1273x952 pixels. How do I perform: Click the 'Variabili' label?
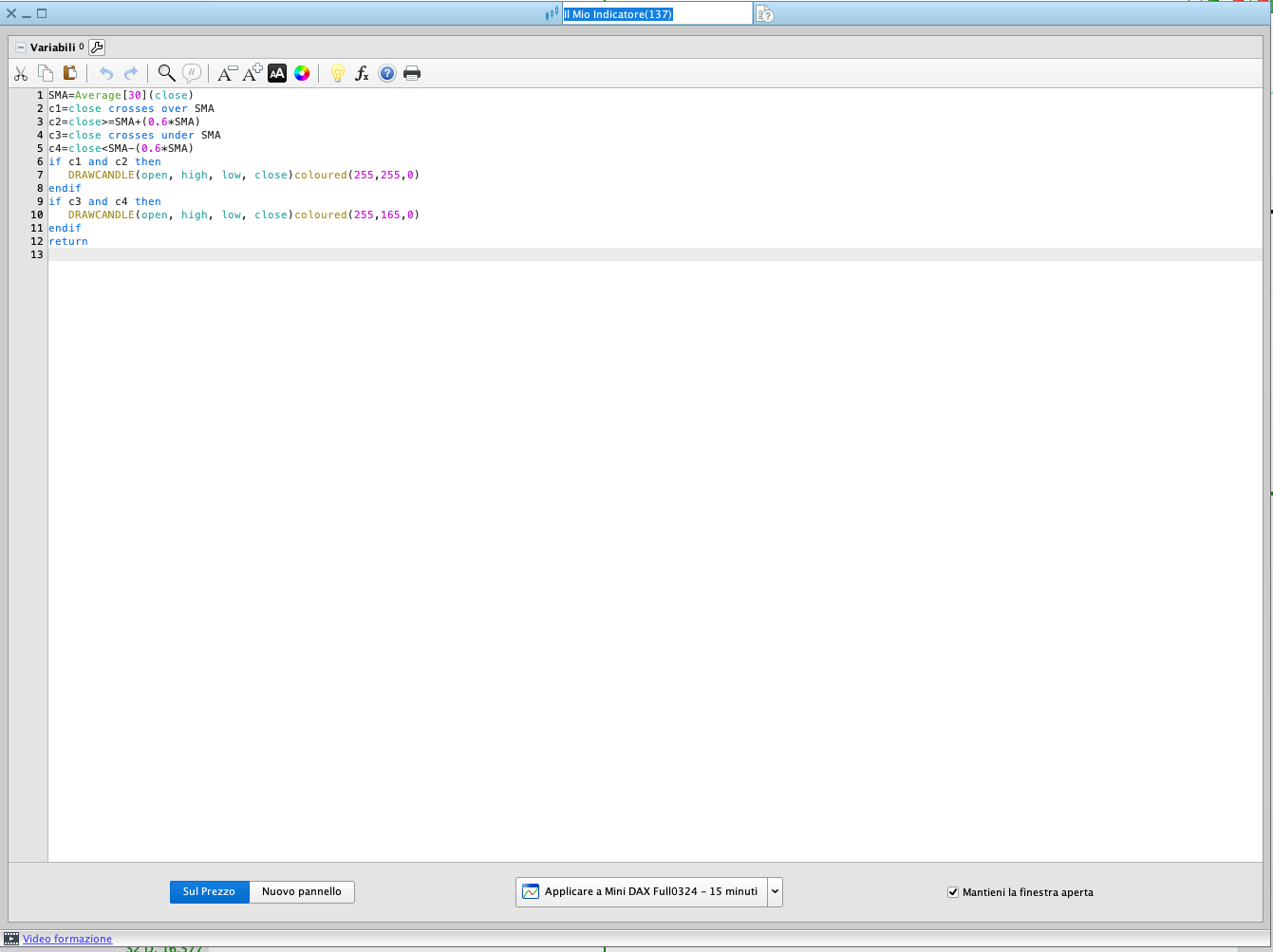[52, 47]
